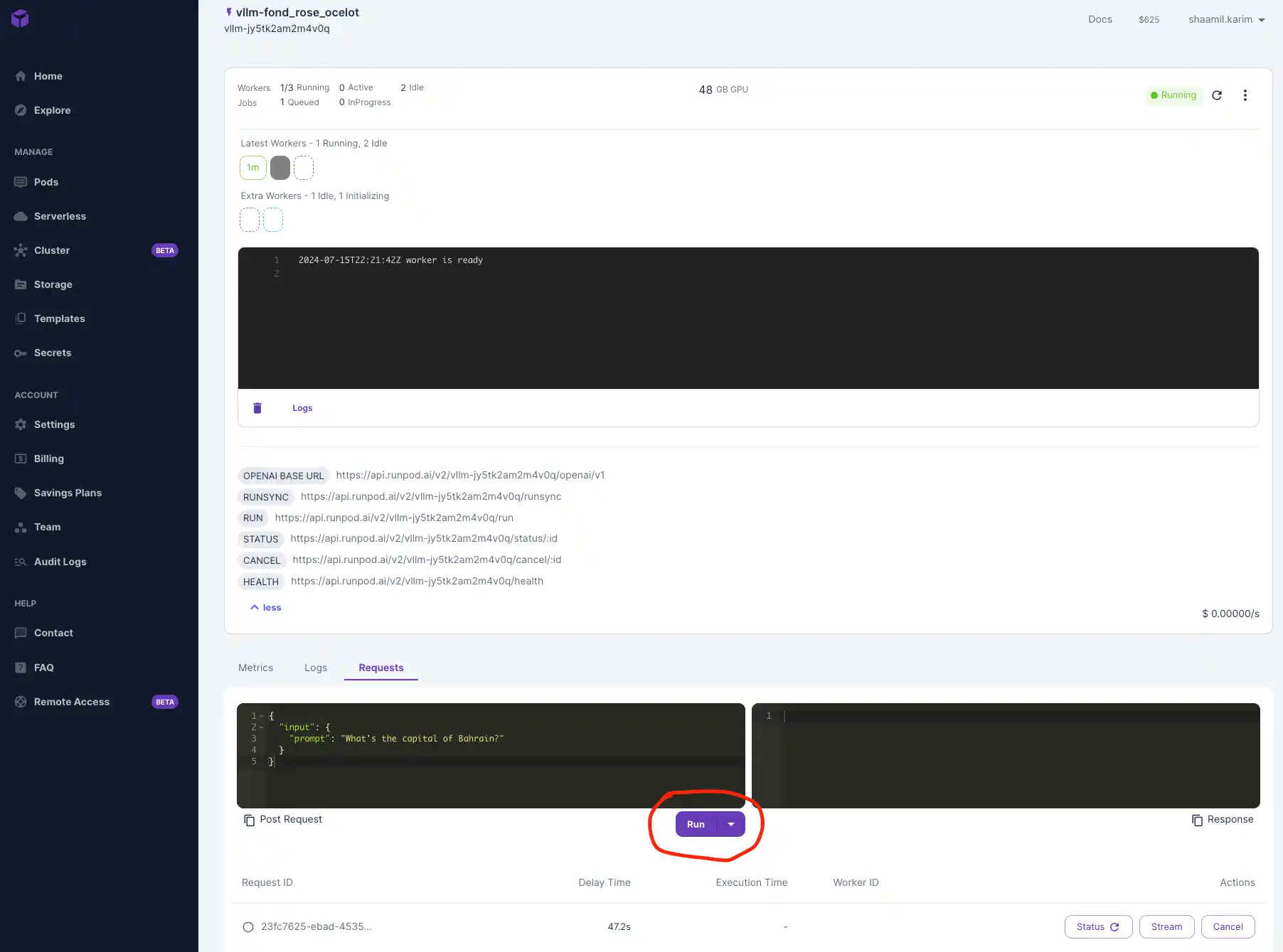
Task: Click the Templates icon
Action: (21, 319)
